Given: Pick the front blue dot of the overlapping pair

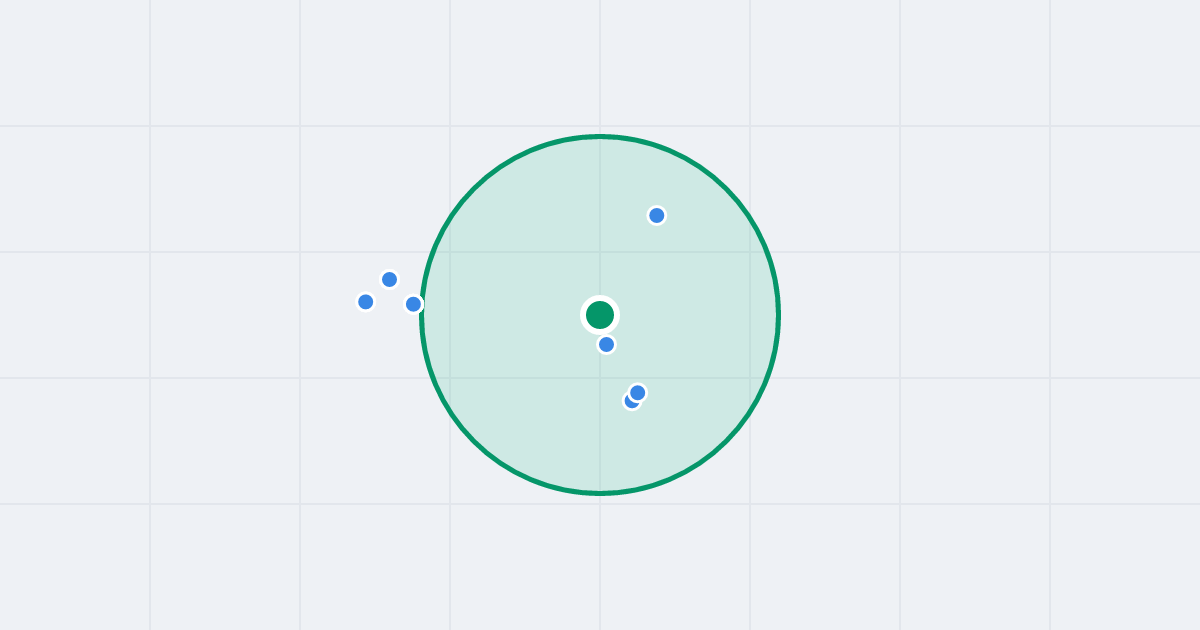Looking at the screenshot, I should click(x=638, y=393).
